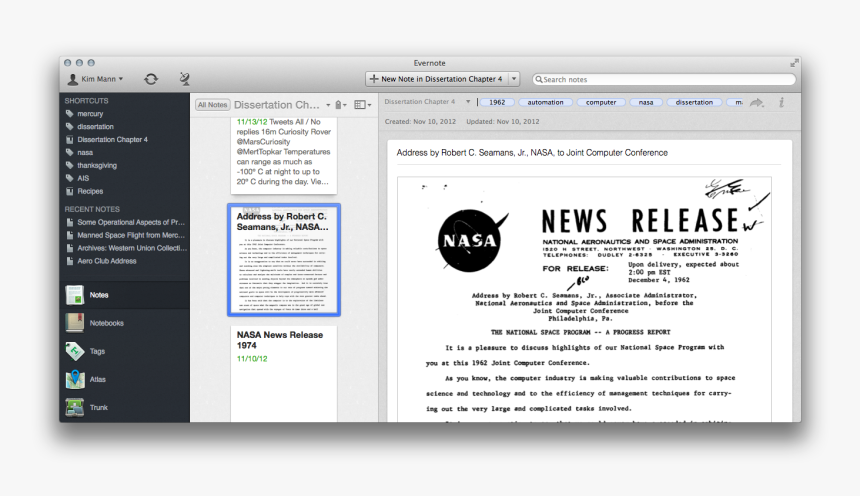Open recent note Some Operational Aspects
This screenshot has width=860, height=496.
point(126,222)
